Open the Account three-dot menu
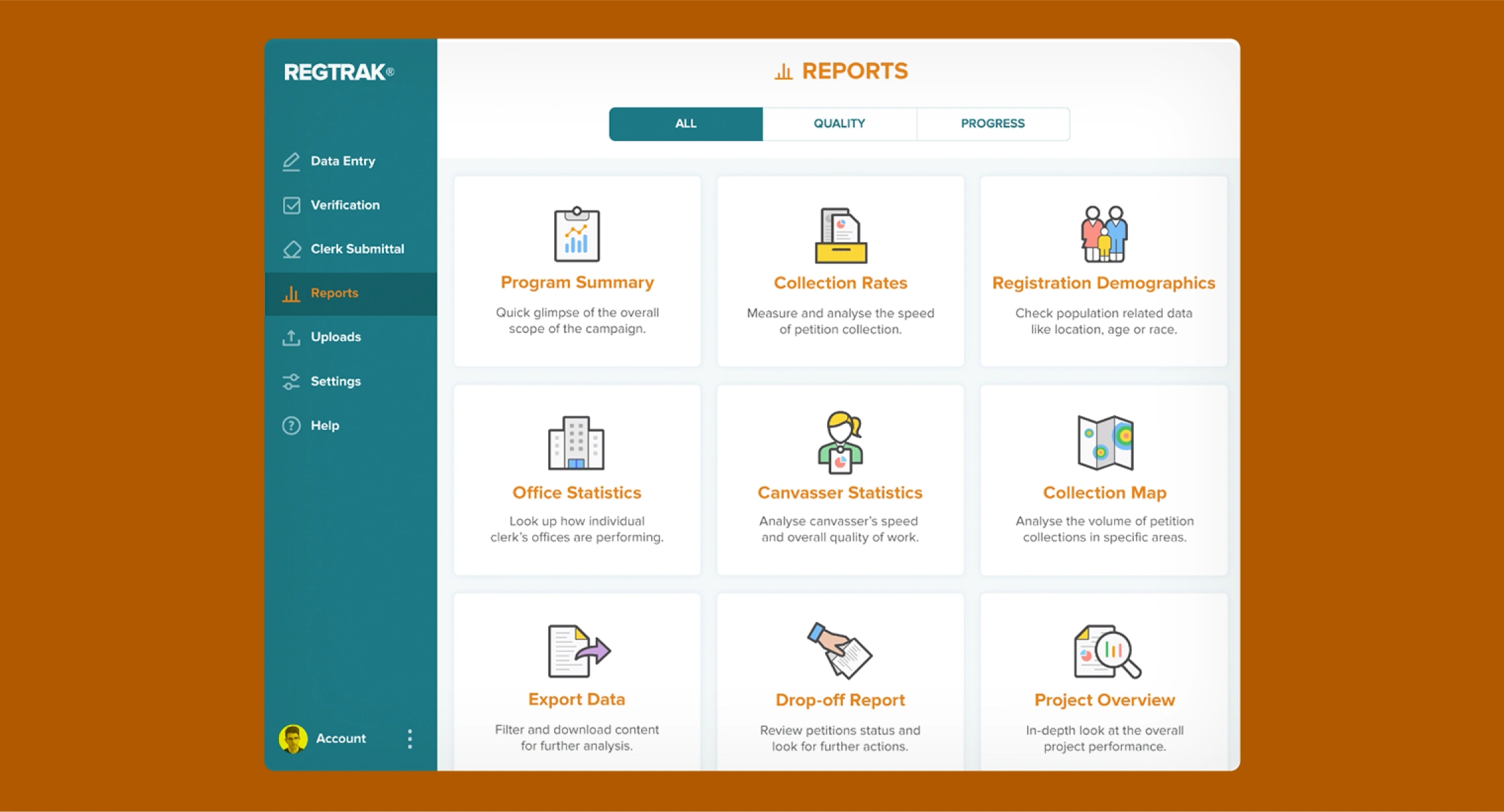The image size is (1504, 812). [x=410, y=739]
